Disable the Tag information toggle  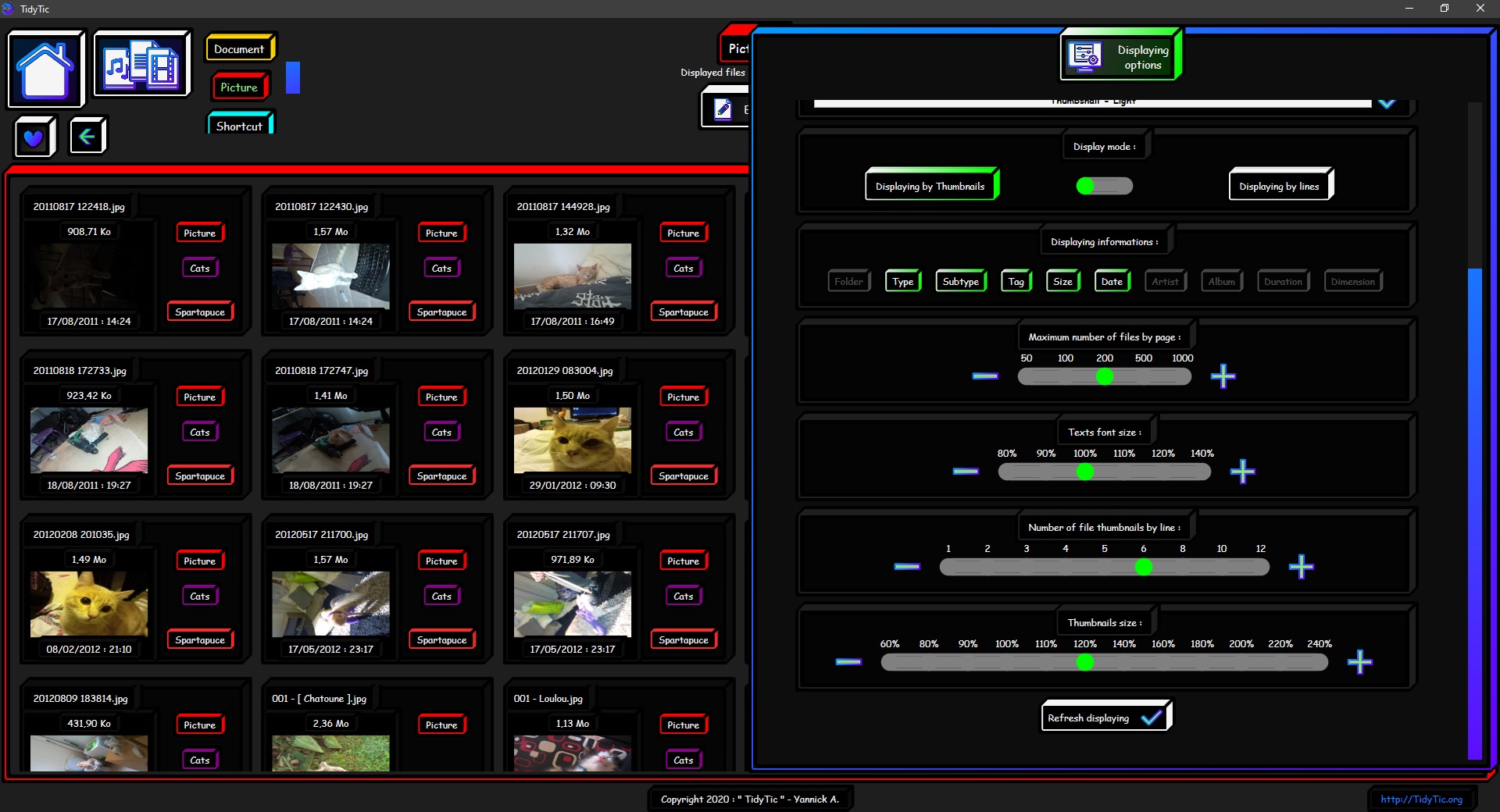coord(1016,282)
